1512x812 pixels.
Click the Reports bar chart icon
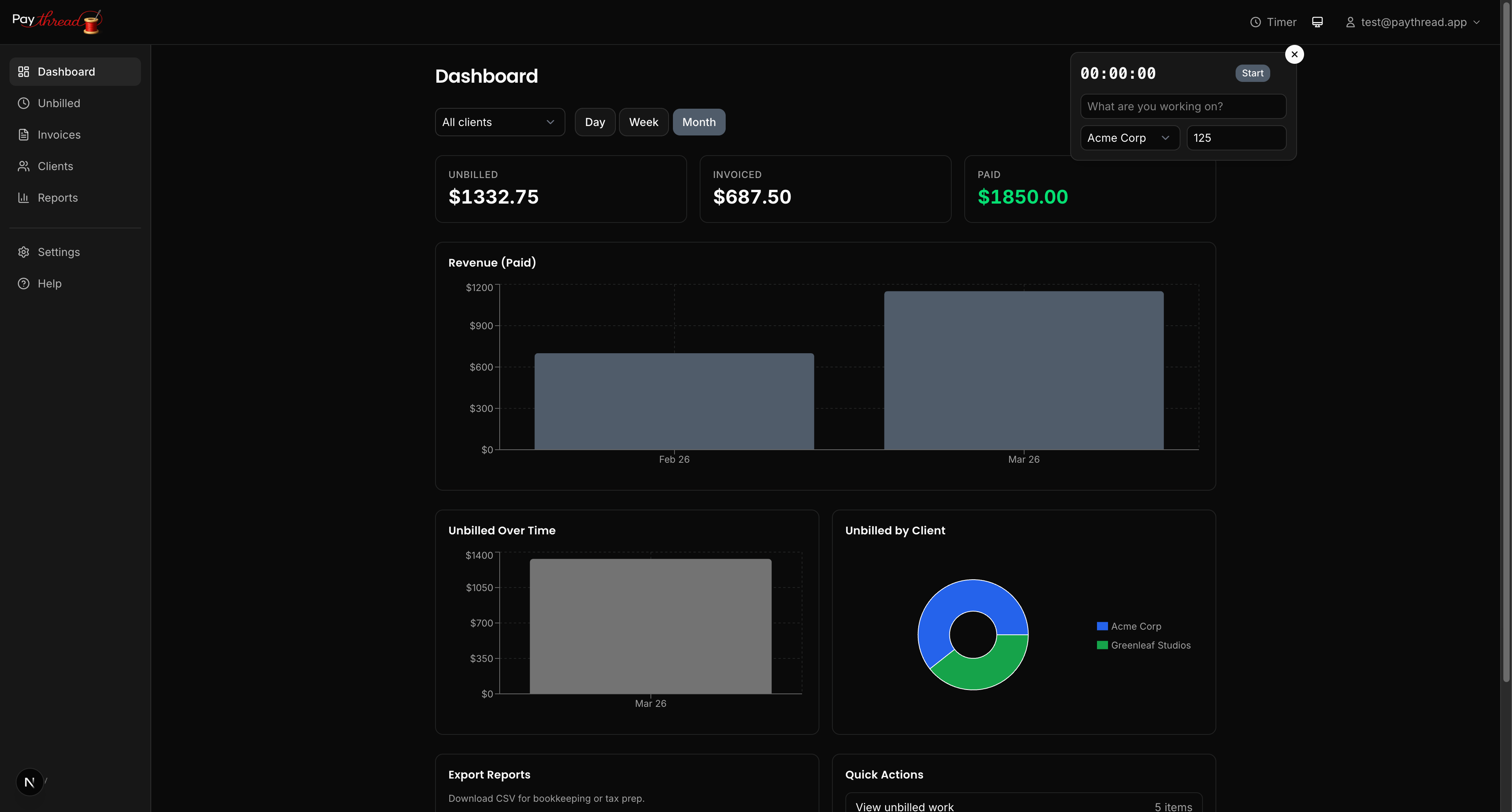(x=24, y=198)
